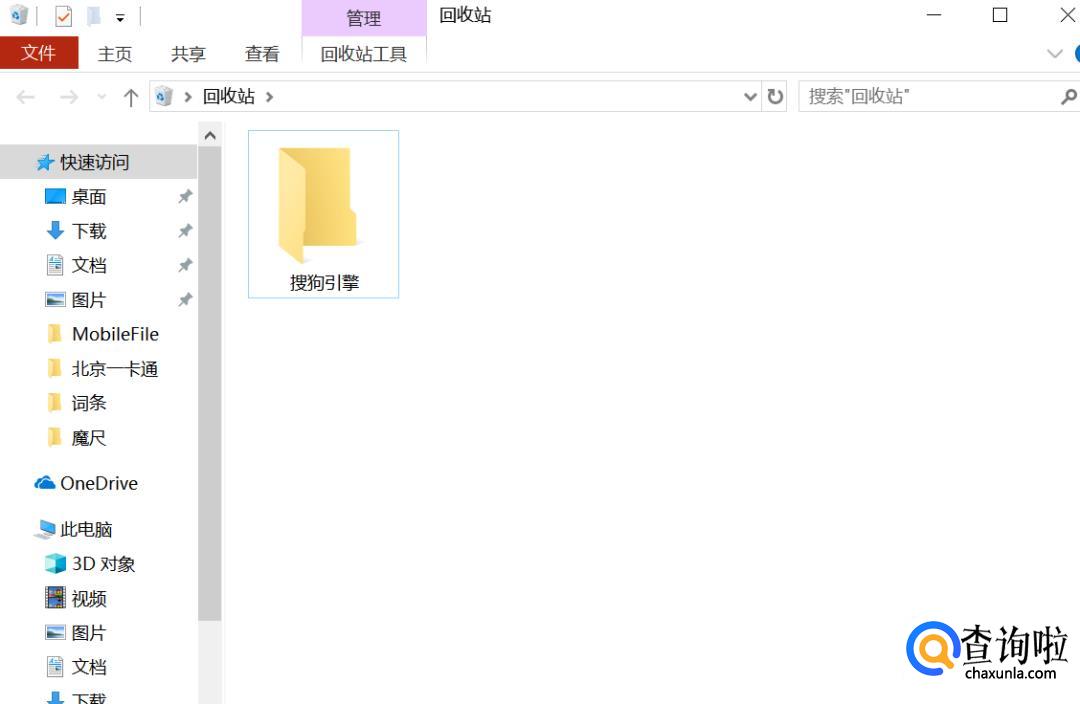Go back with the left arrow button
This screenshot has width=1080, height=704.
(26, 97)
